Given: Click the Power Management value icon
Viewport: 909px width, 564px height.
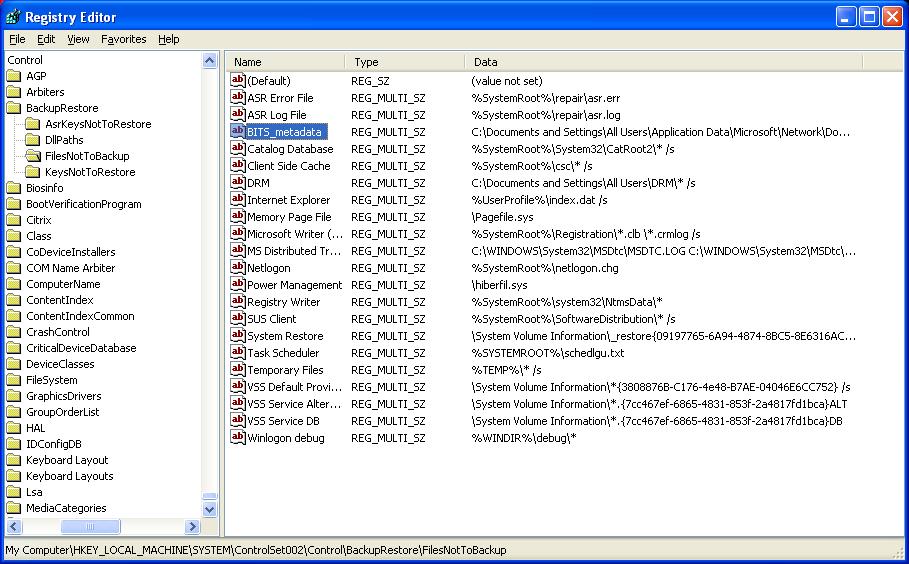Looking at the screenshot, I should (238, 284).
